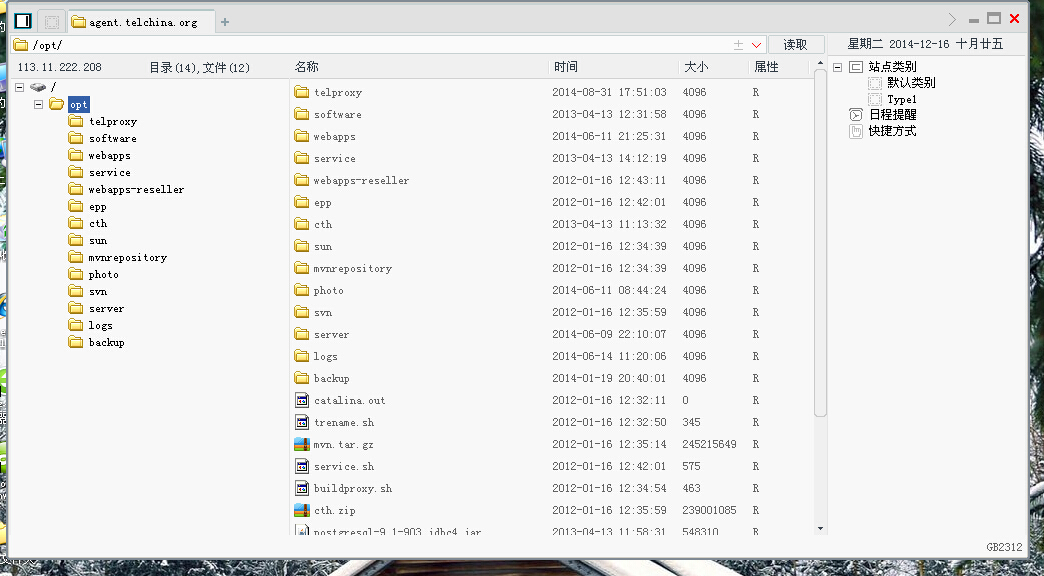Image resolution: width=1044 pixels, height=576 pixels.
Task: Click the photo folder icon in tree
Action: (x=75, y=274)
